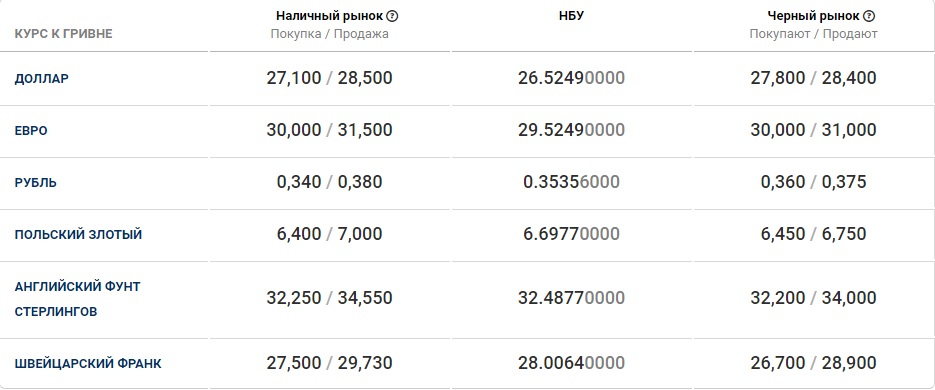Open the ДОЛЛАР currency link
The width and height of the screenshot is (935, 390).
point(42,78)
